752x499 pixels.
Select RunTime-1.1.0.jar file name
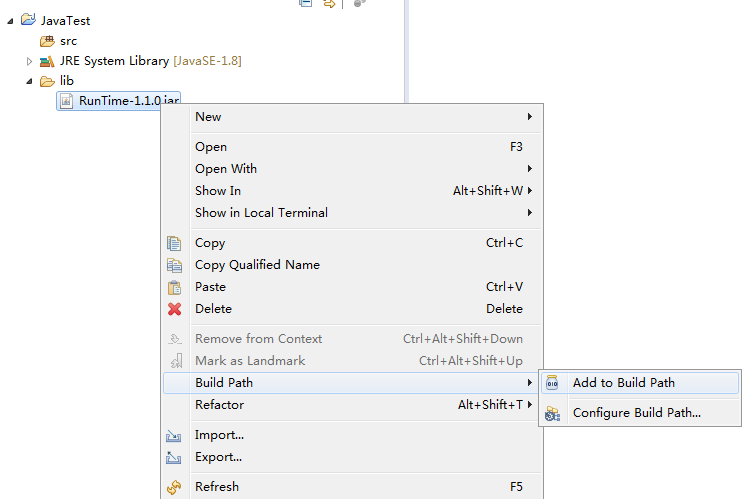coord(129,101)
